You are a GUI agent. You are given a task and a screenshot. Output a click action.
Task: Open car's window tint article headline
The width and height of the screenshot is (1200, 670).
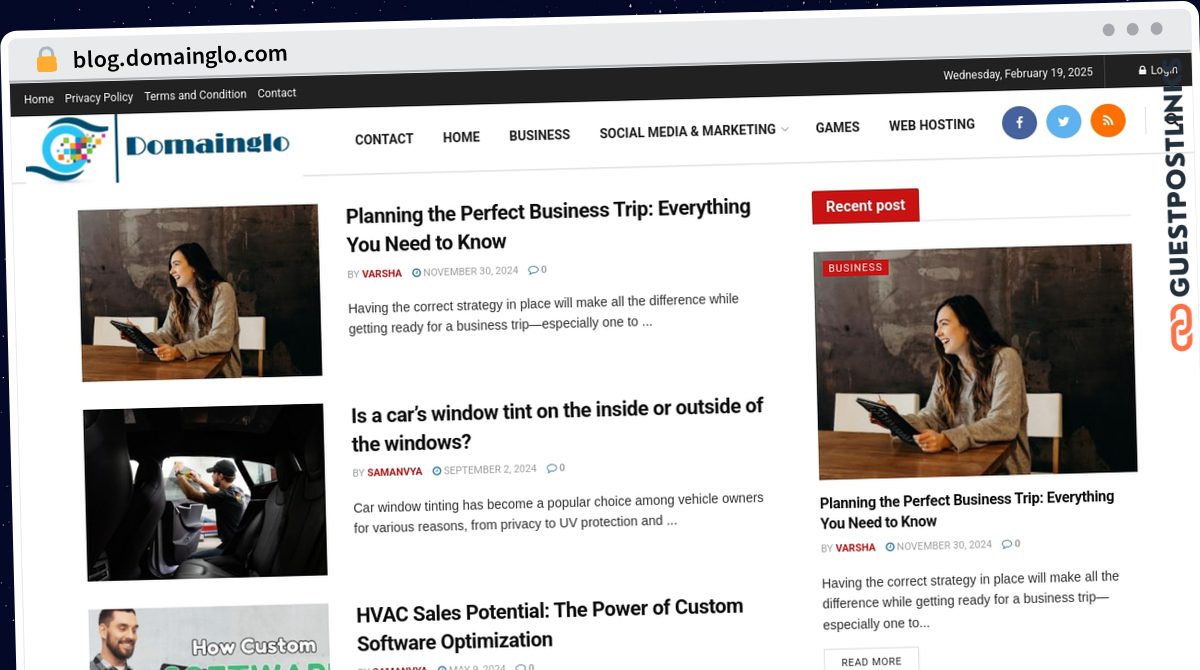click(557, 425)
